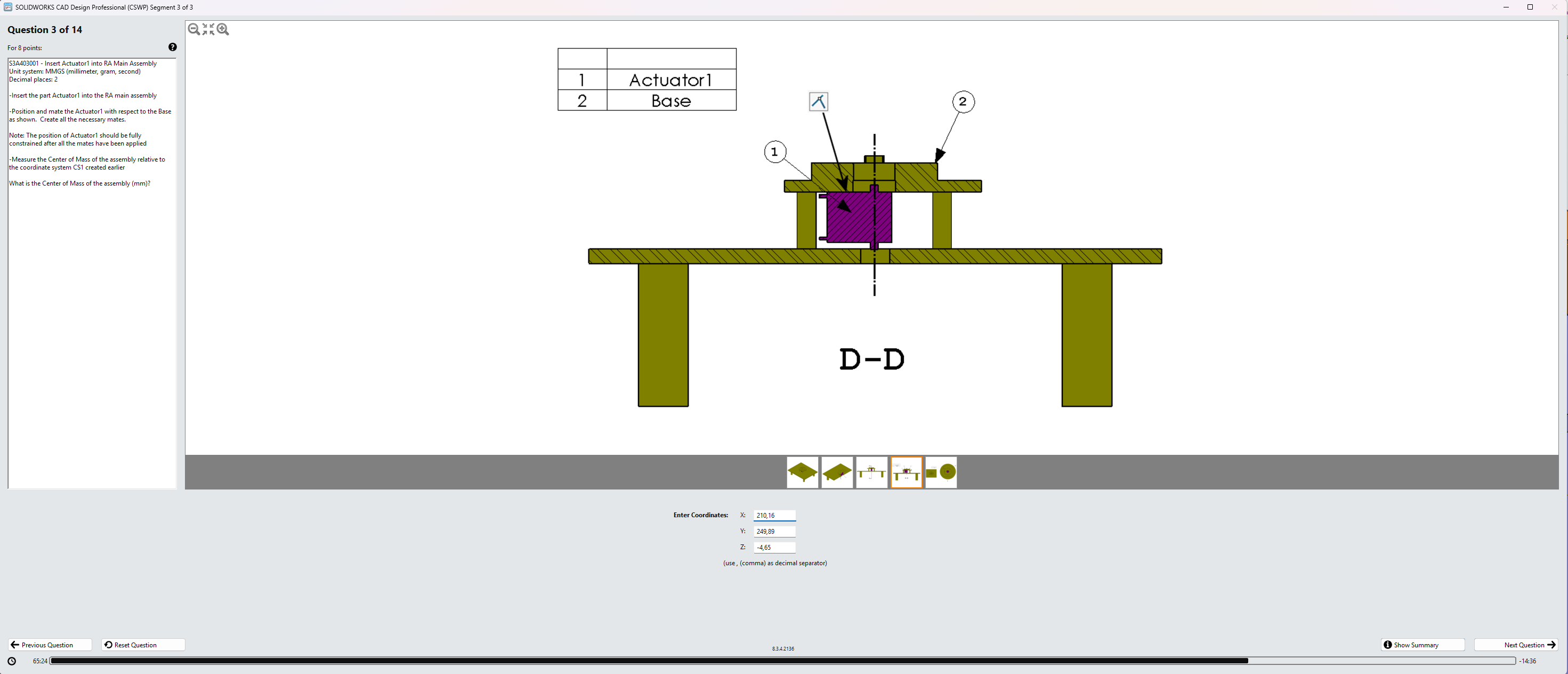Click the help question mark icon
Screen dimensions: 1568x674
(x=172, y=47)
